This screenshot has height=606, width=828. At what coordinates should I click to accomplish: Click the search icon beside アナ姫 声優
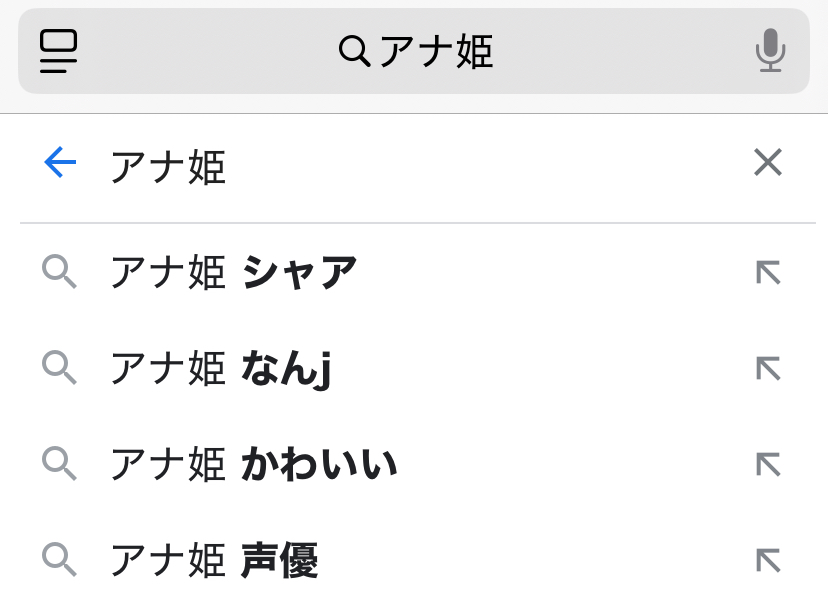pos(59,560)
